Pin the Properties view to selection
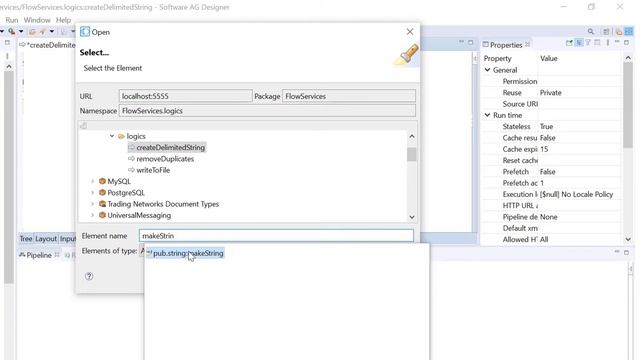Screen dimensions: 640x360 click(569, 43)
